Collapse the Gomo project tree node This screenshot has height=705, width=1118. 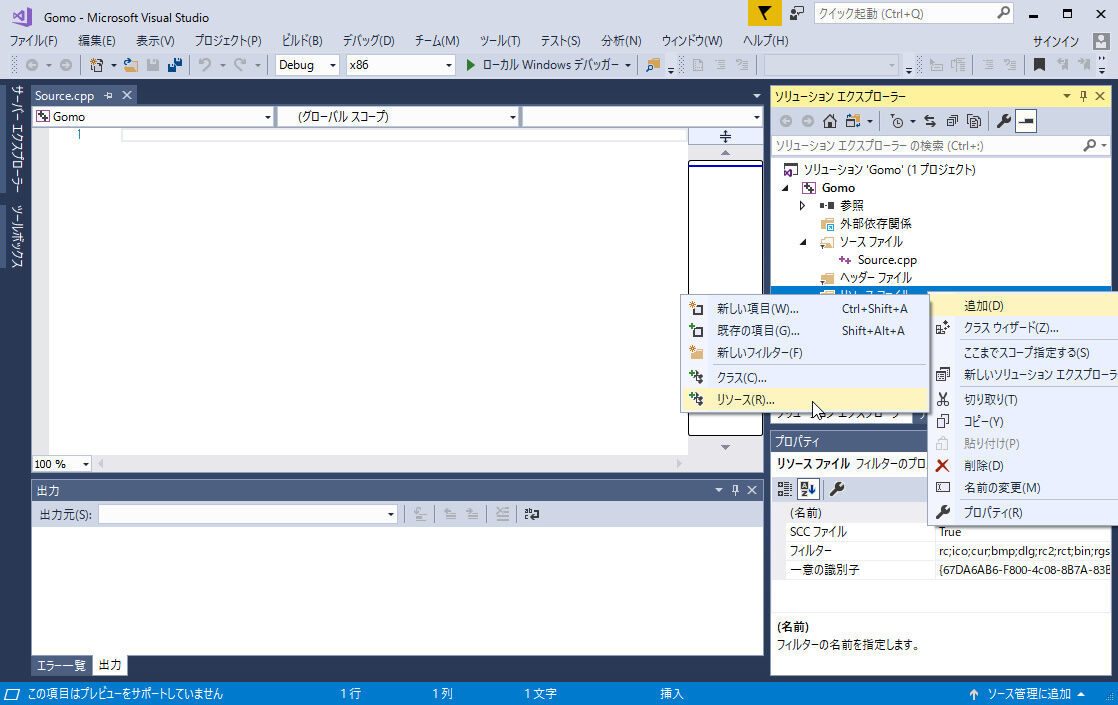click(786, 188)
